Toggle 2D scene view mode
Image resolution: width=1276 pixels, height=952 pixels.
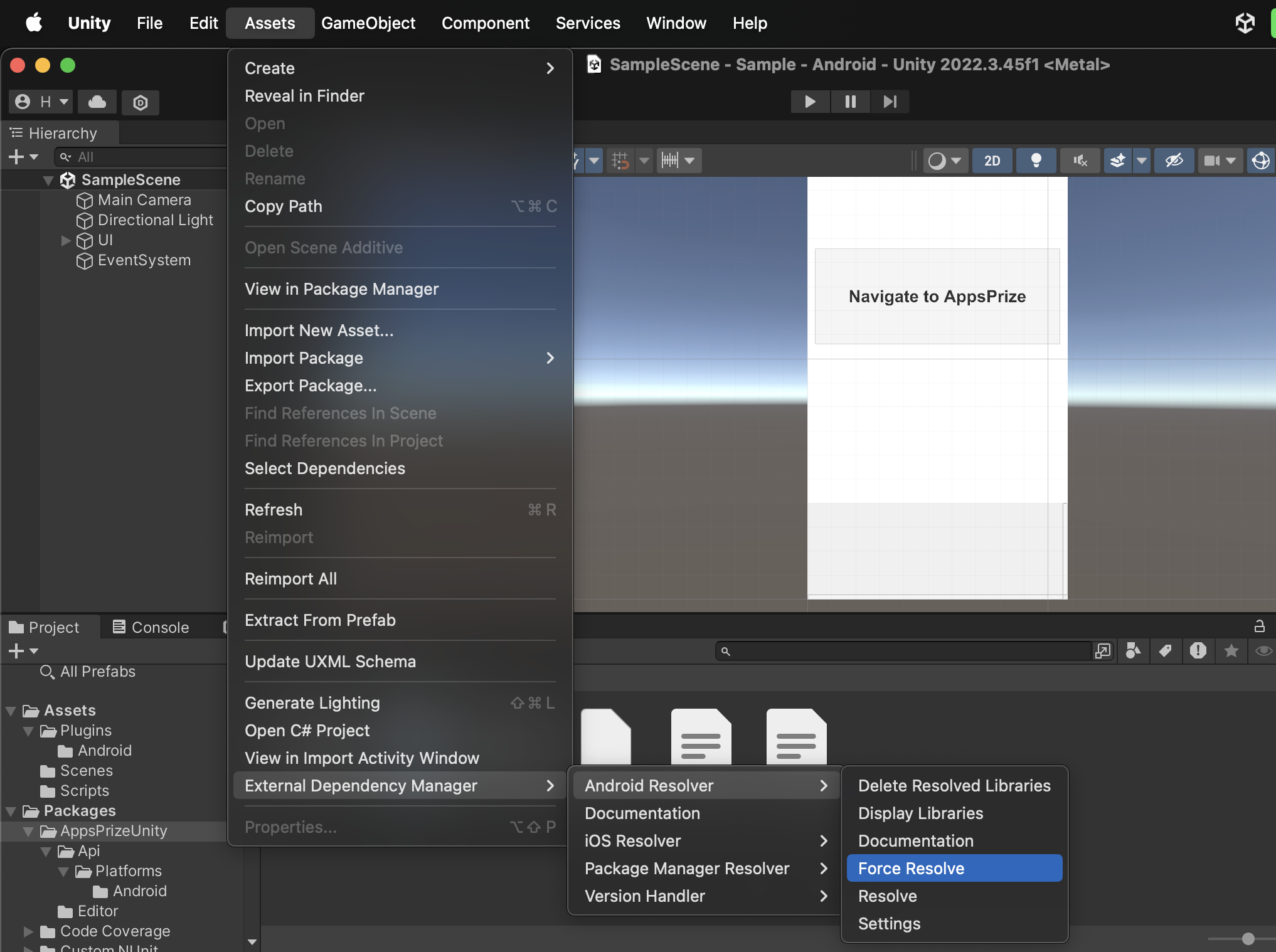pyautogui.click(x=992, y=161)
